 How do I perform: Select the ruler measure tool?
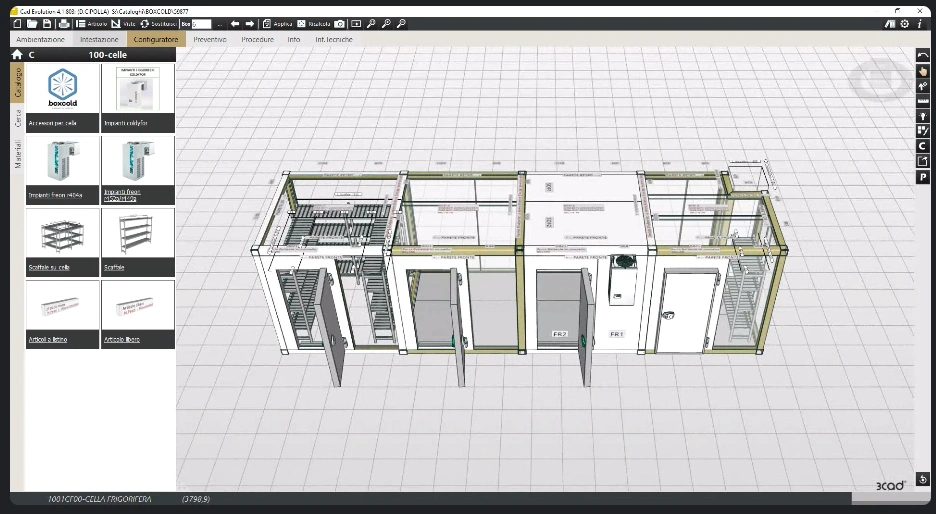pyautogui.click(x=923, y=101)
